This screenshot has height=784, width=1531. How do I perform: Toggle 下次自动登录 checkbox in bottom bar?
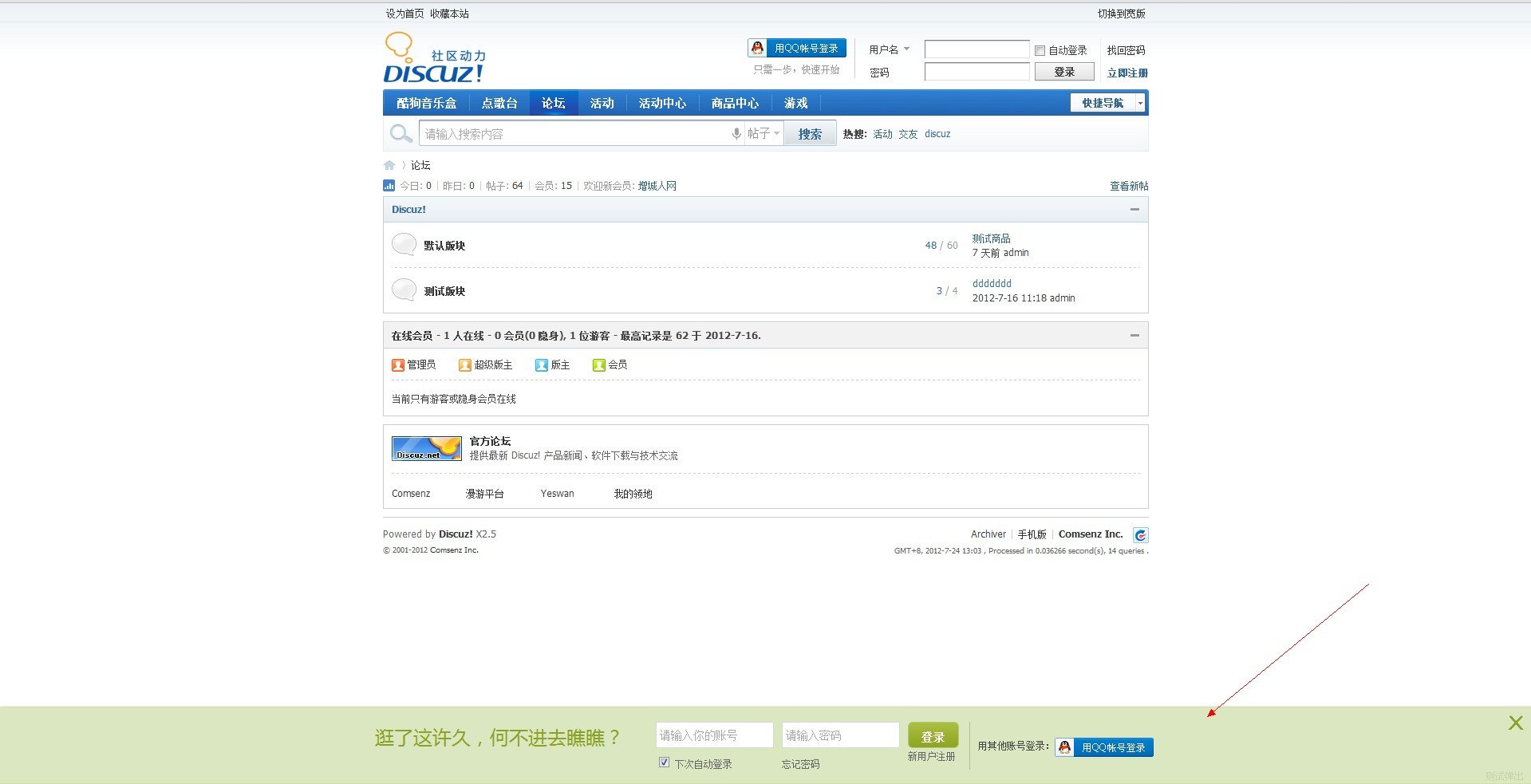point(664,762)
